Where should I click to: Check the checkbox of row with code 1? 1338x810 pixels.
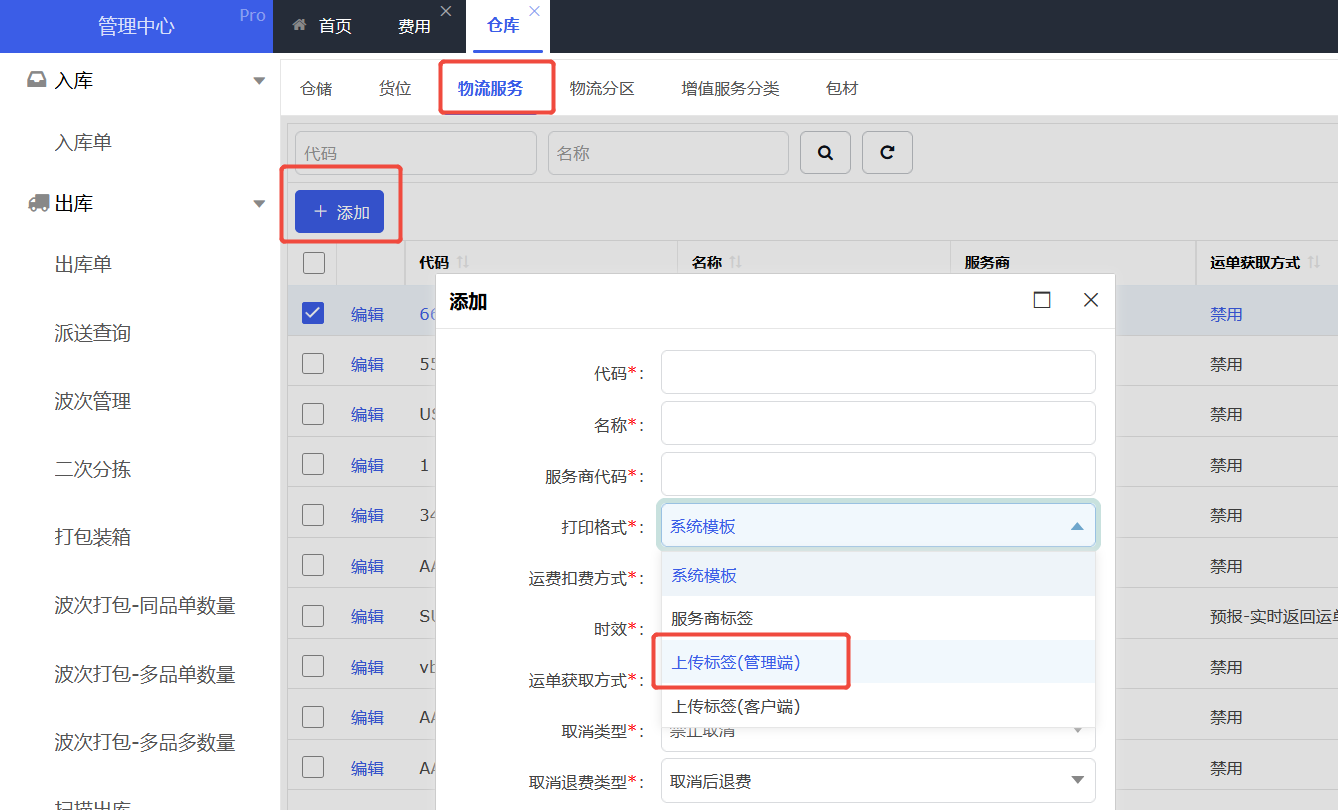click(313, 464)
